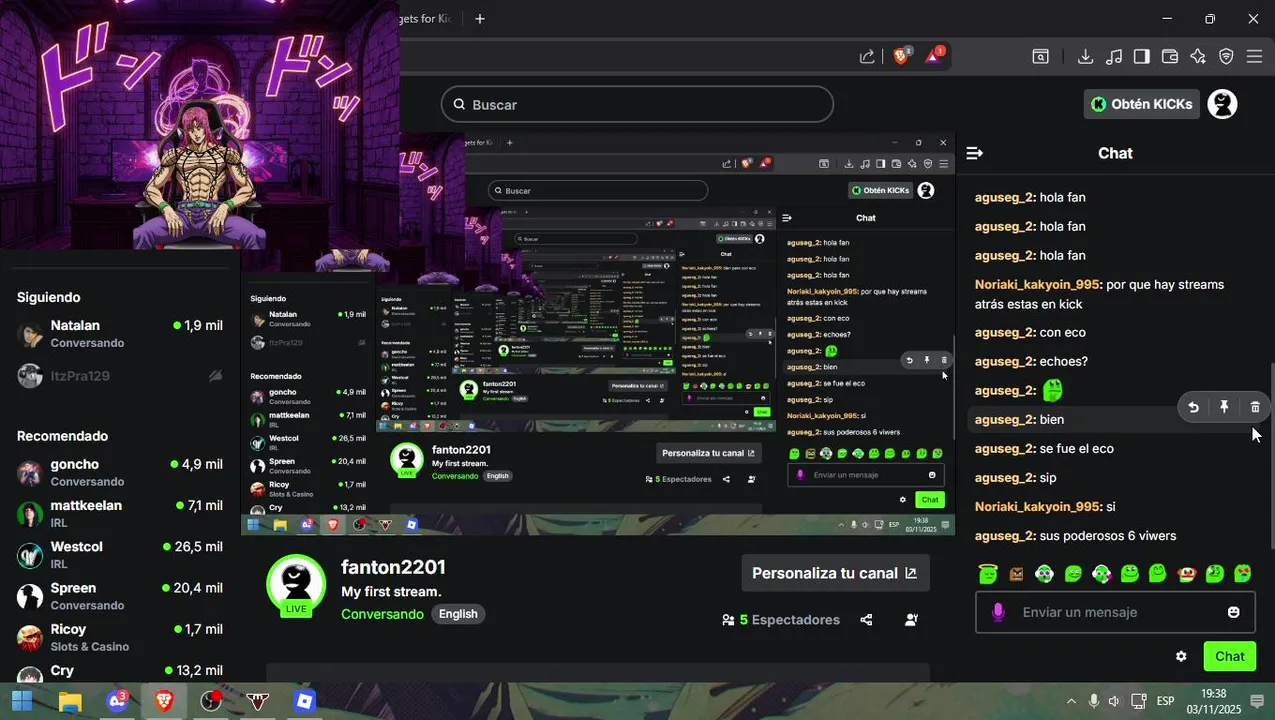This screenshot has width=1275, height=720.
Task: Open the Leo AI sparkle icon
Action: 1198,57
